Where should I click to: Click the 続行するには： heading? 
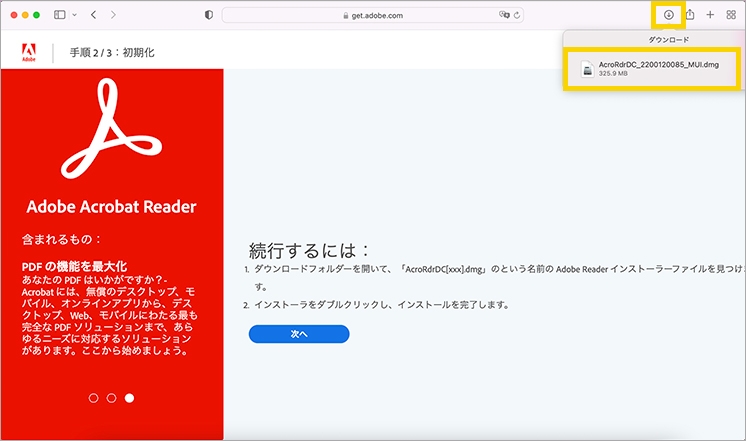309,250
